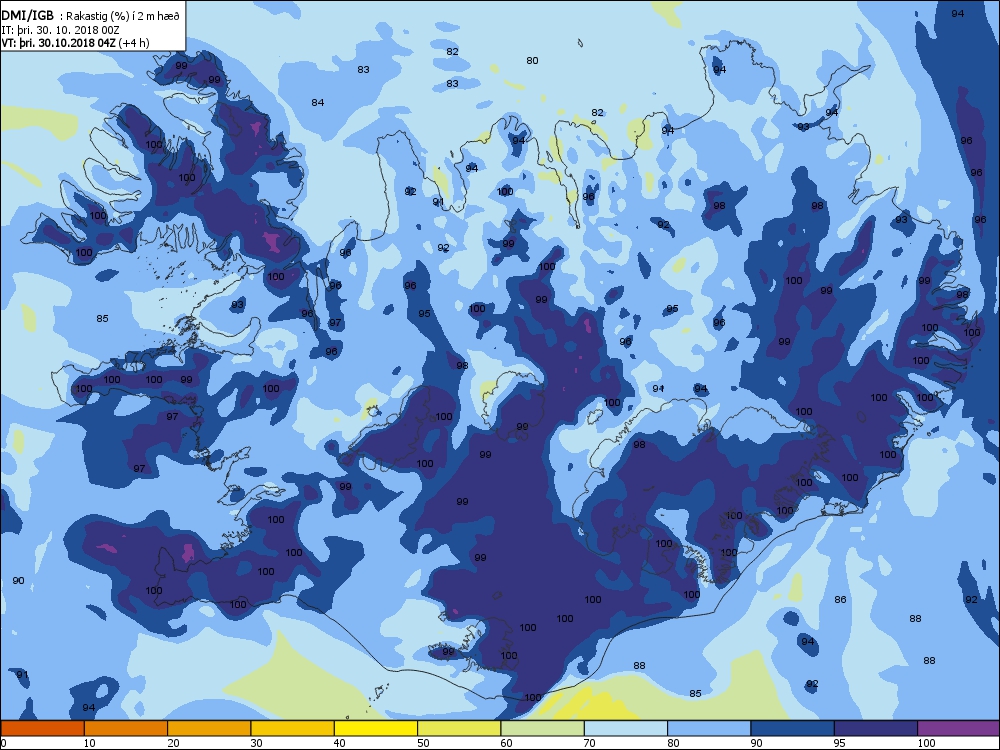Image resolution: width=1000 pixels, height=750 pixels.
Task: Click the 10–20 orange legend swatch
Action: 126,728
